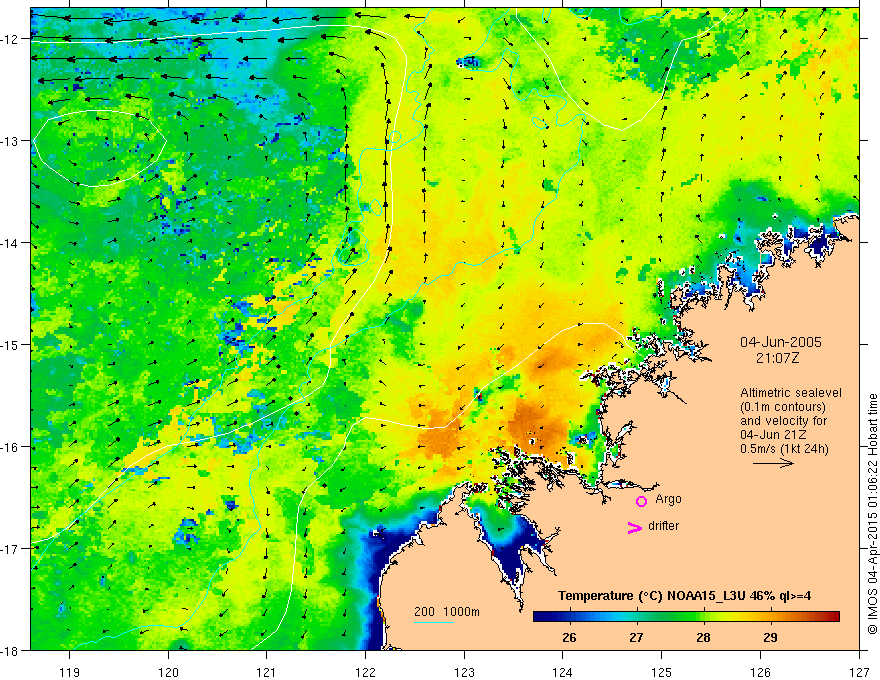Click latitude axis label -17
This screenshot has height=680, width=880.
[10, 549]
